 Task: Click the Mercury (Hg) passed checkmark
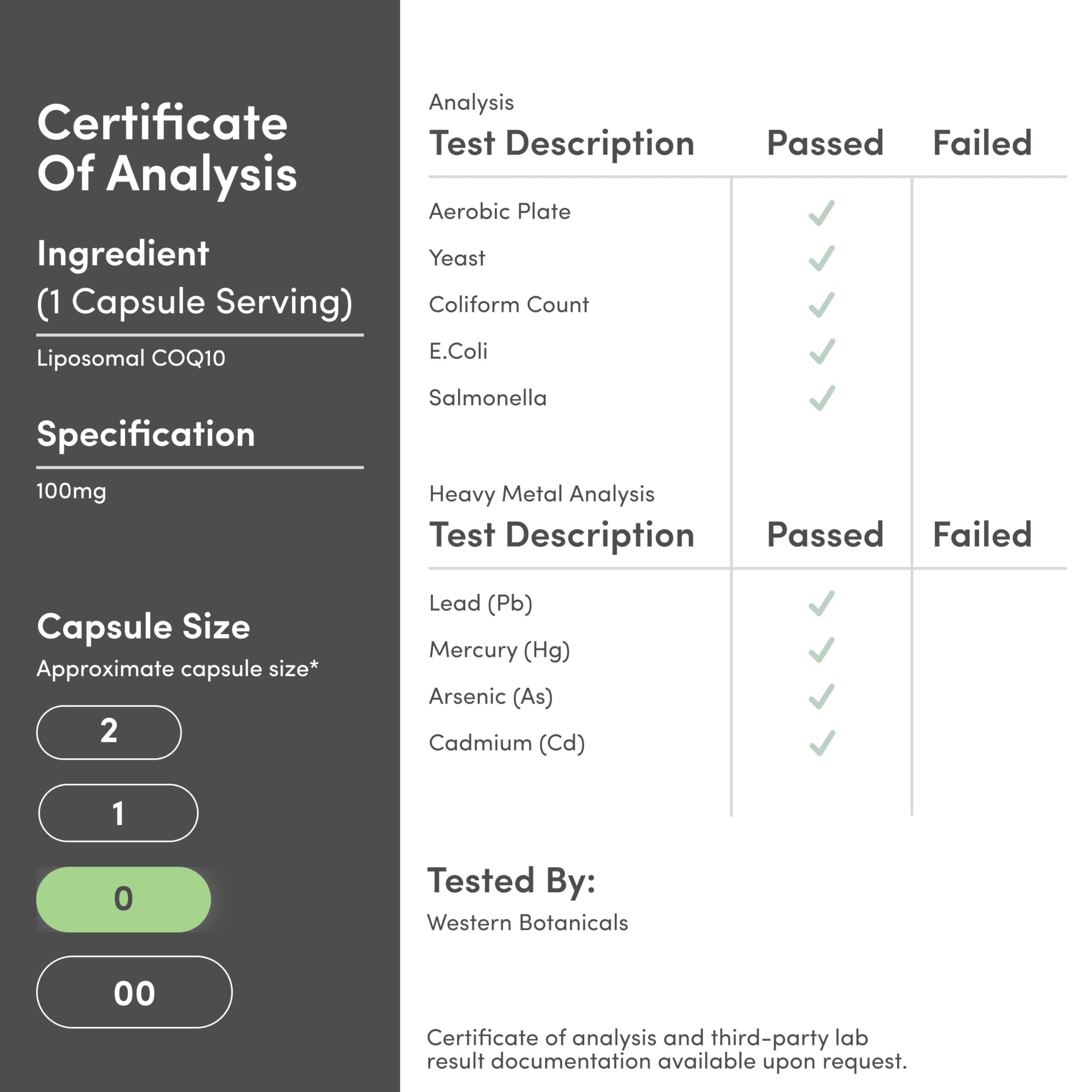coord(821,650)
